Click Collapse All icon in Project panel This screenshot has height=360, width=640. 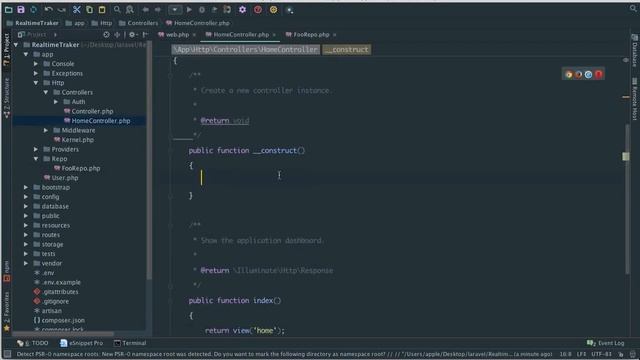click(117, 35)
